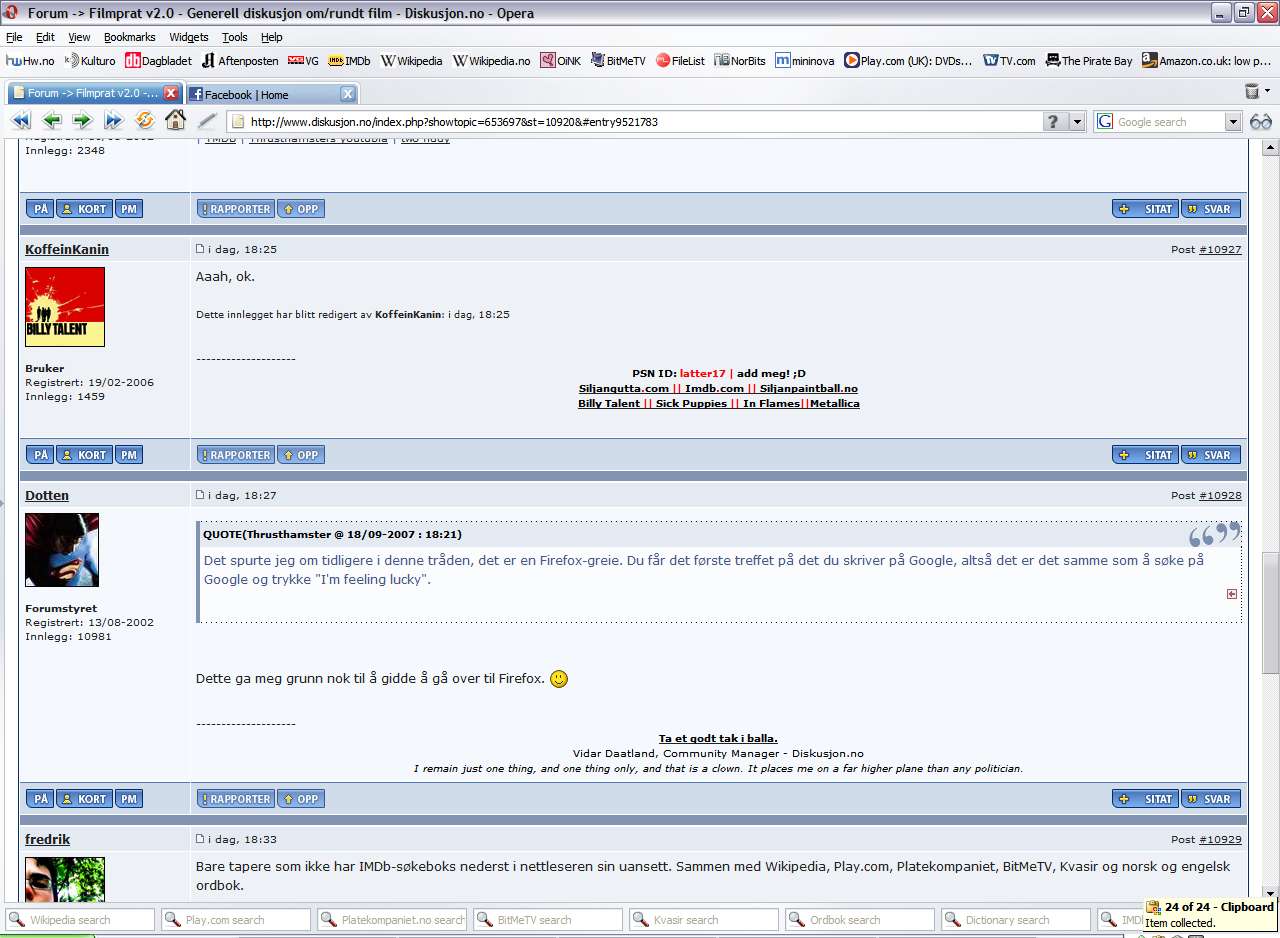Click the Platekompaniet.no search box
Viewport: 1280px width, 938px height.
click(x=392, y=920)
